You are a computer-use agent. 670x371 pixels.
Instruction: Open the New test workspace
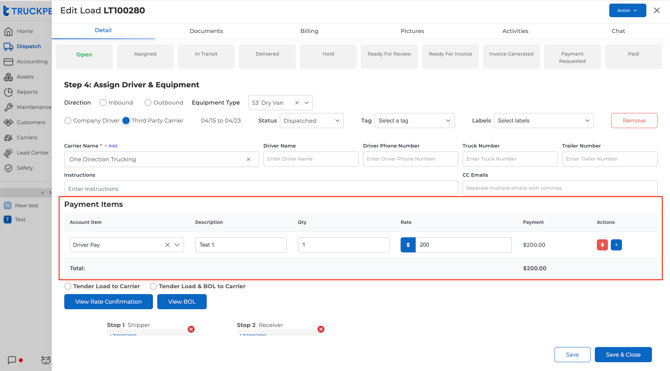21,206
